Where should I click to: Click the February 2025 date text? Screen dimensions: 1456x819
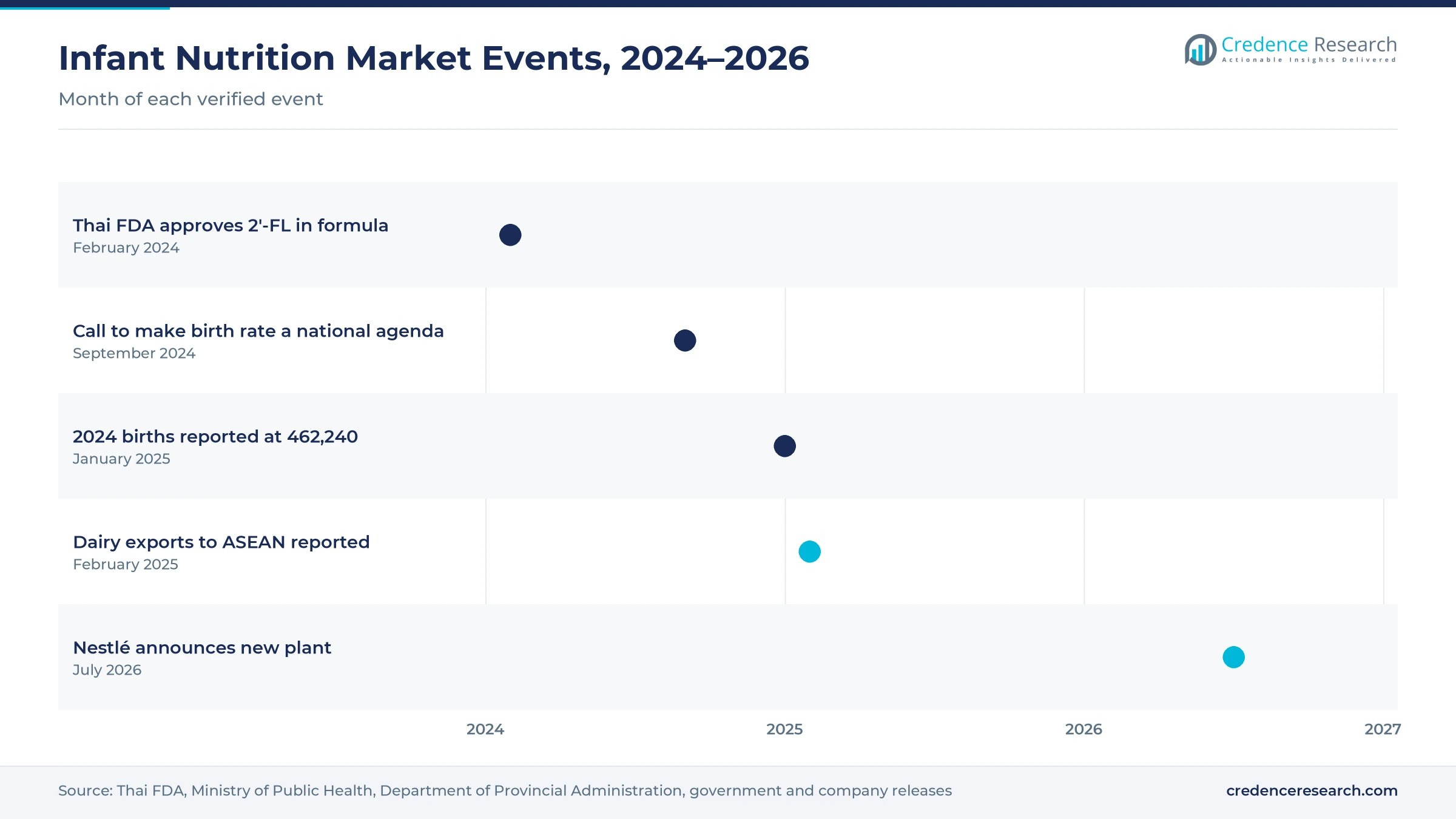(x=126, y=564)
